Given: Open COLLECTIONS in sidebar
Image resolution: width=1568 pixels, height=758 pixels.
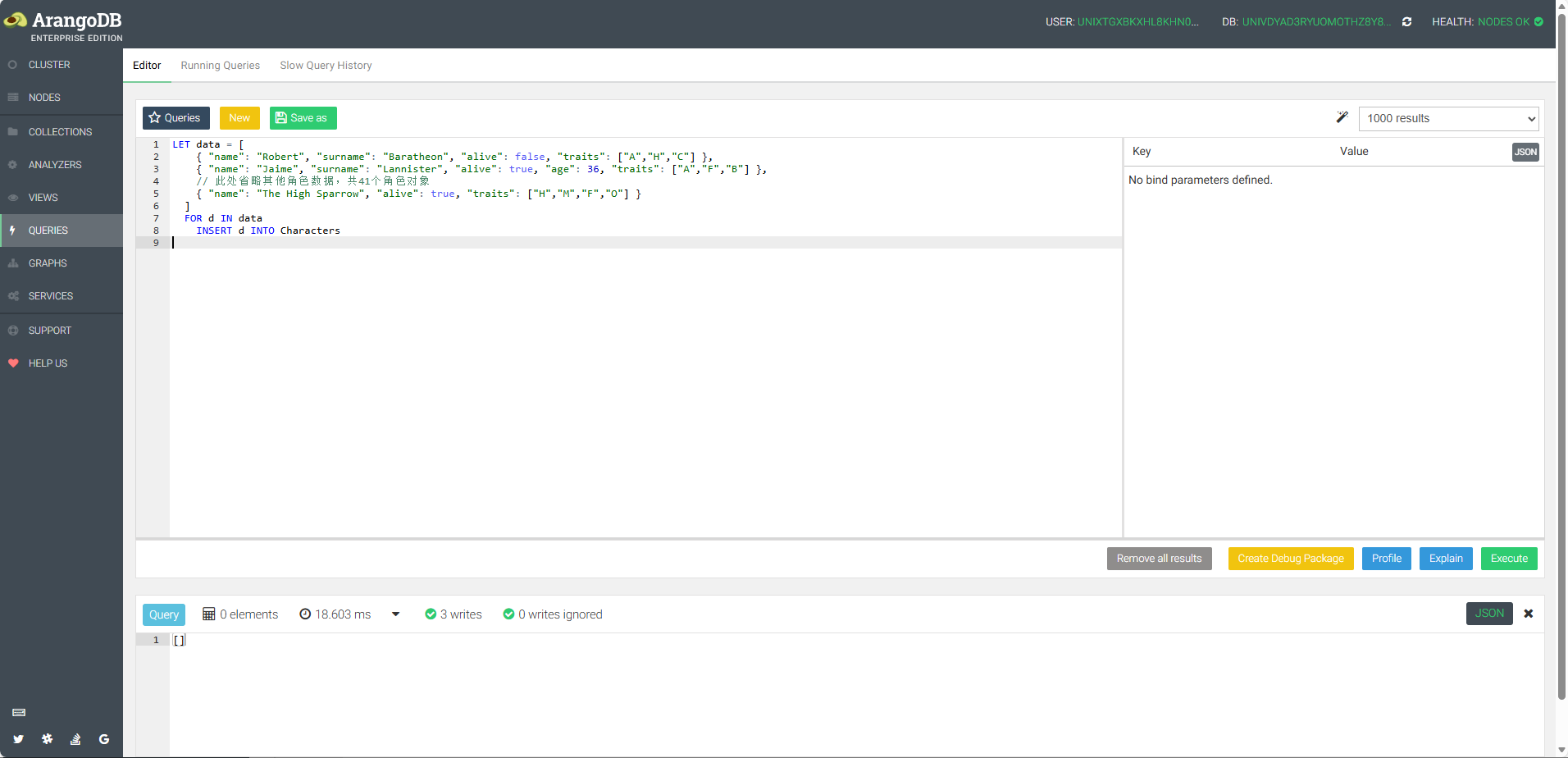Looking at the screenshot, I should 62,132.
